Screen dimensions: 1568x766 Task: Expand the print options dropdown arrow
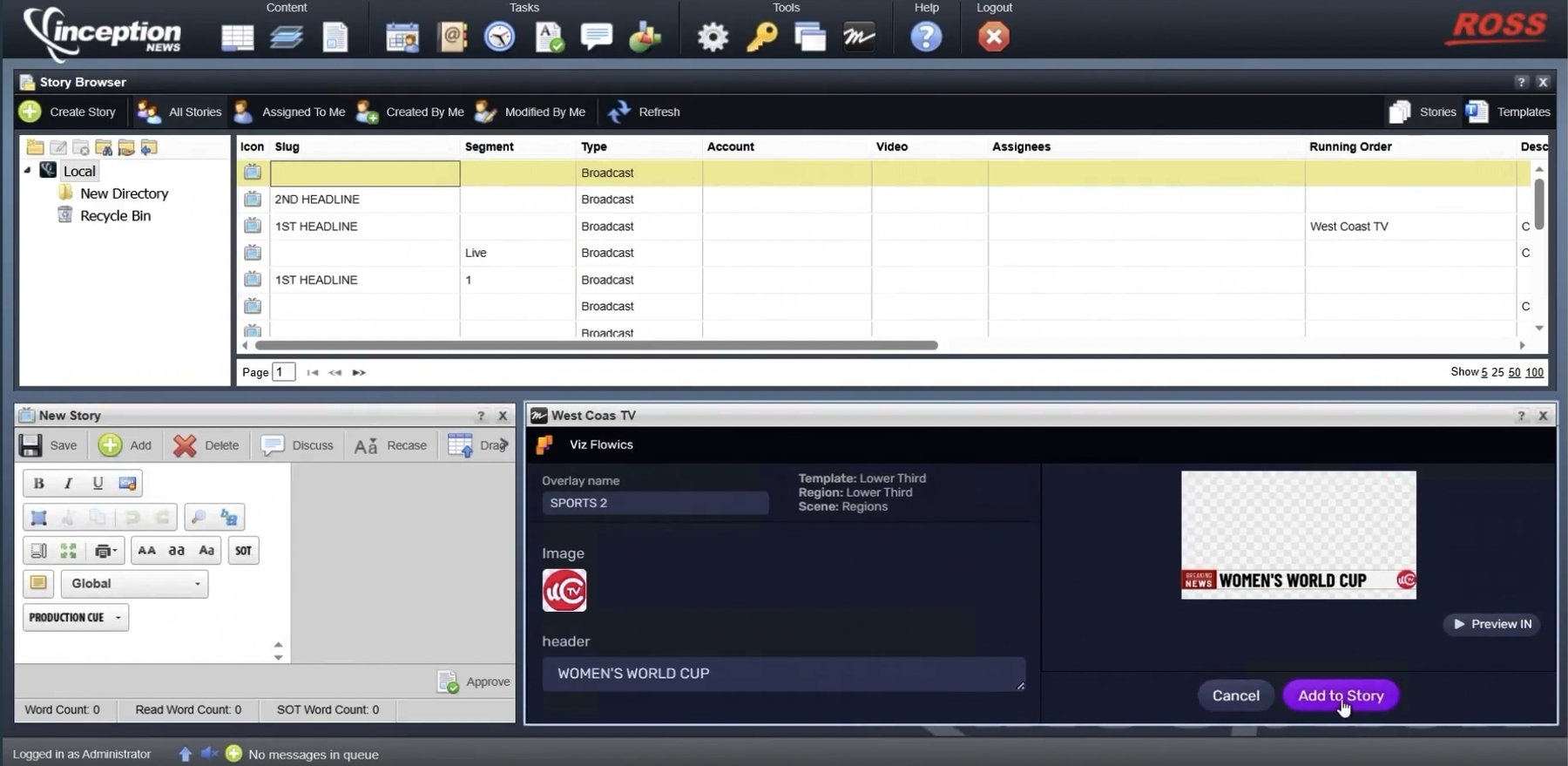[x=114, y=551]
